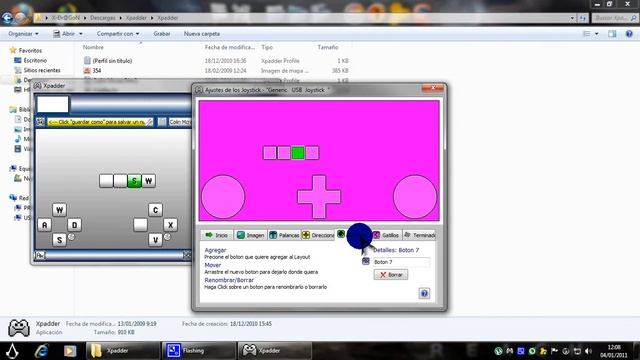Click the right stick circle on layout

(x=415, y=197)
